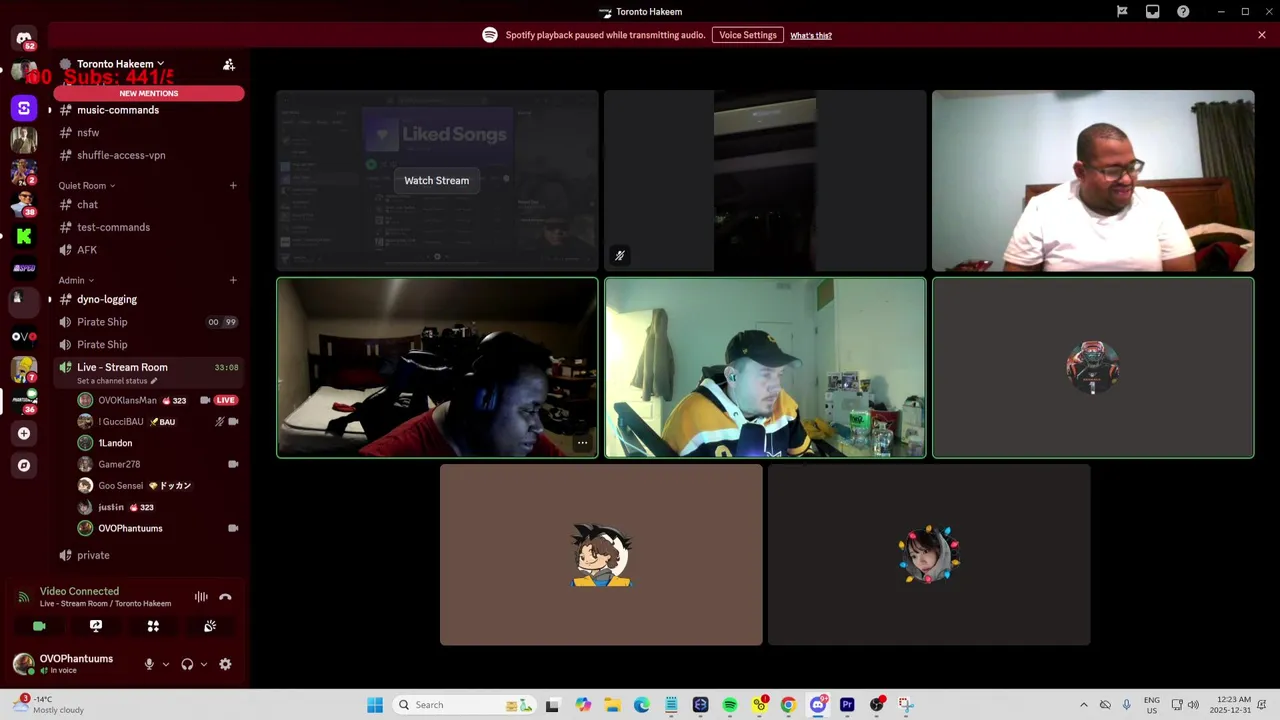The width and height of the screenshot is (1280, 720).
Task: Turn off camera with green video button
Action: tap(39, 626)
